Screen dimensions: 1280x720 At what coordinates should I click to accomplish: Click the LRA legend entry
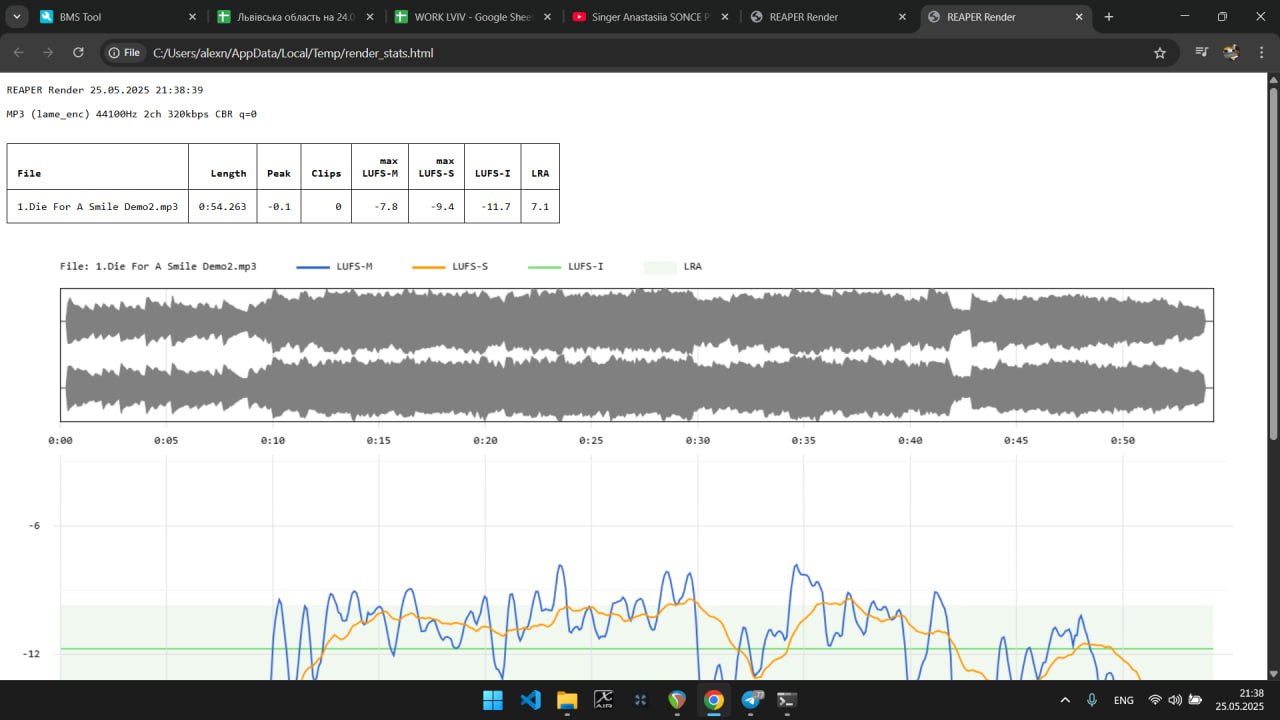coord(673,267)
